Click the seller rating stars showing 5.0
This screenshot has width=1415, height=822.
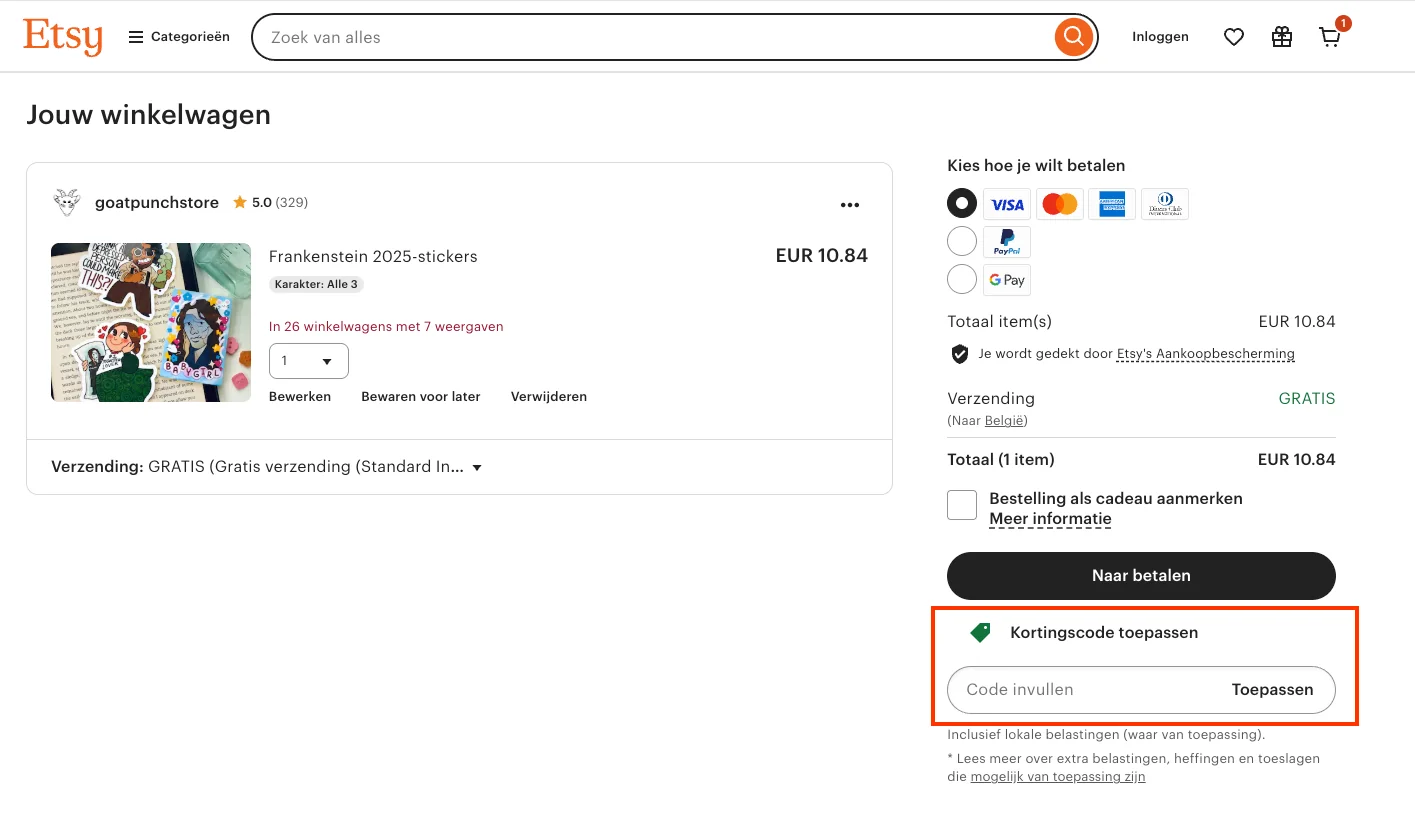(241, 201)
